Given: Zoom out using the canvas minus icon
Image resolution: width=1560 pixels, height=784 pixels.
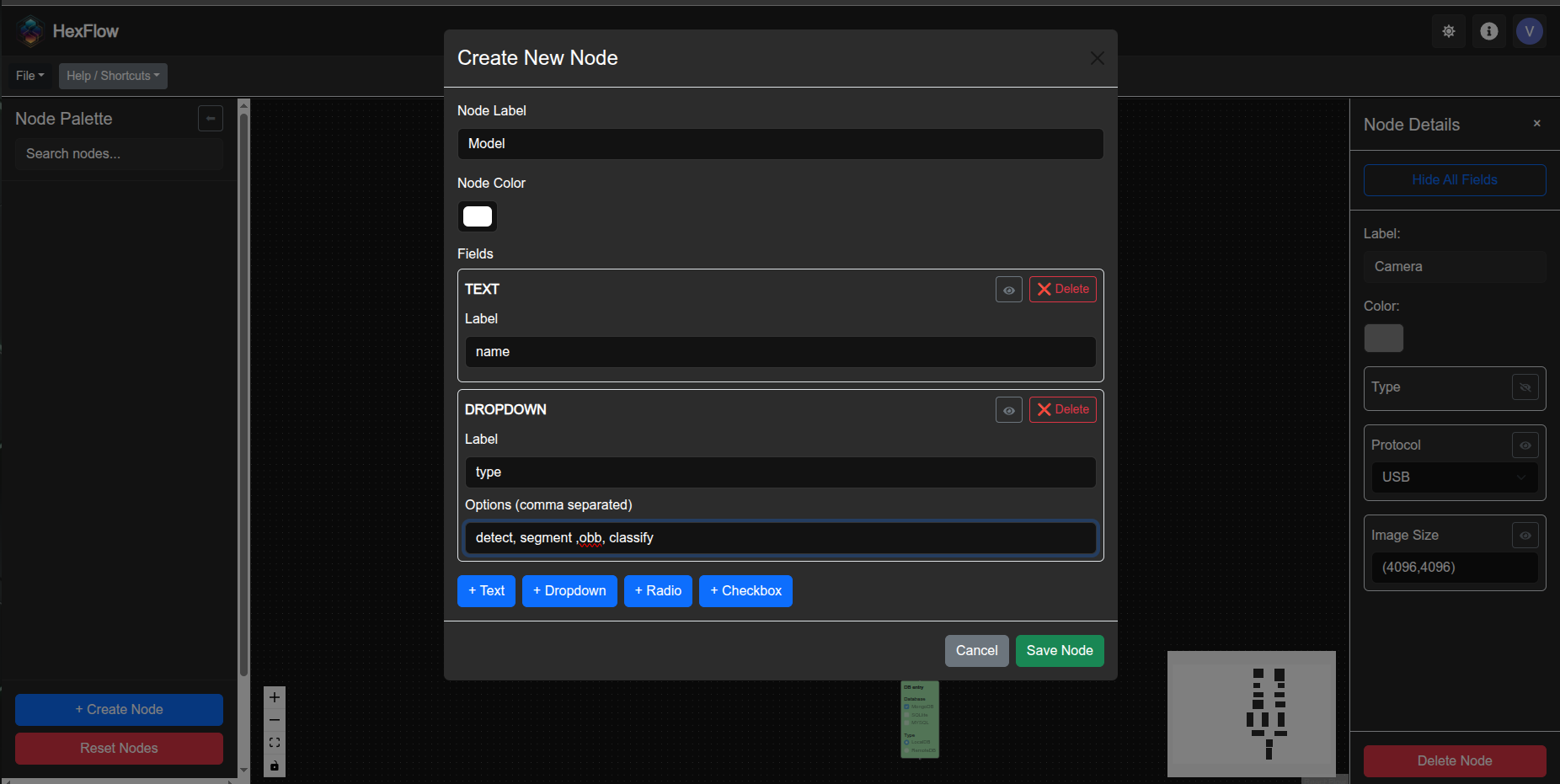Looking at the screenshot, I should 274,720.
